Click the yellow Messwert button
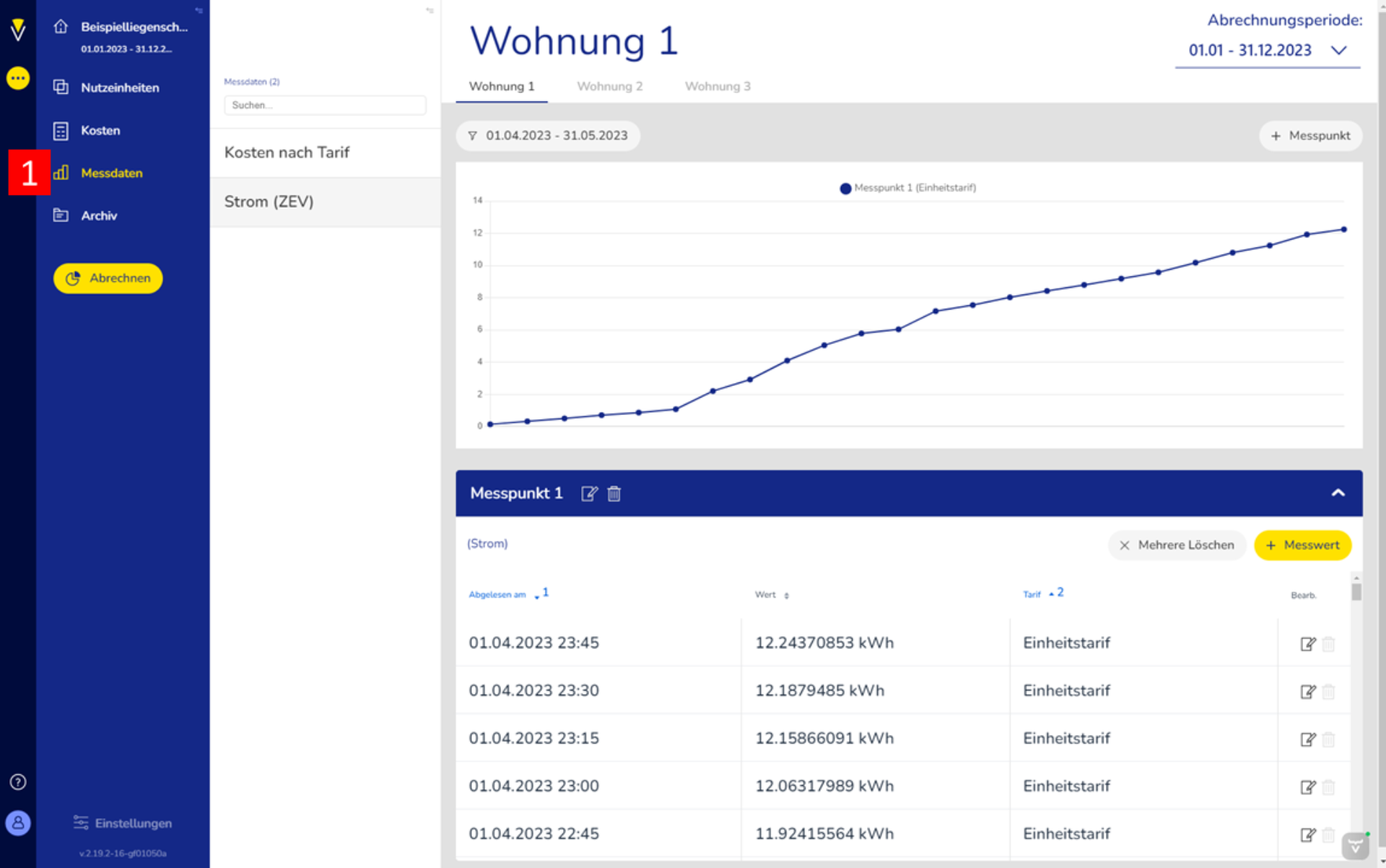This screenshot has height=868, width=1386. click(1302, 545)
